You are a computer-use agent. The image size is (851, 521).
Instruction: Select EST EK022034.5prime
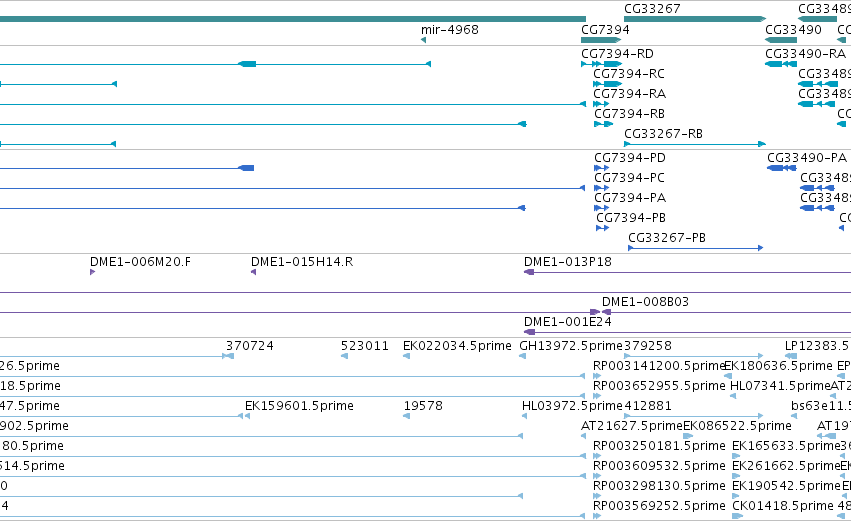pyautogui.click(x=457, y=346)
